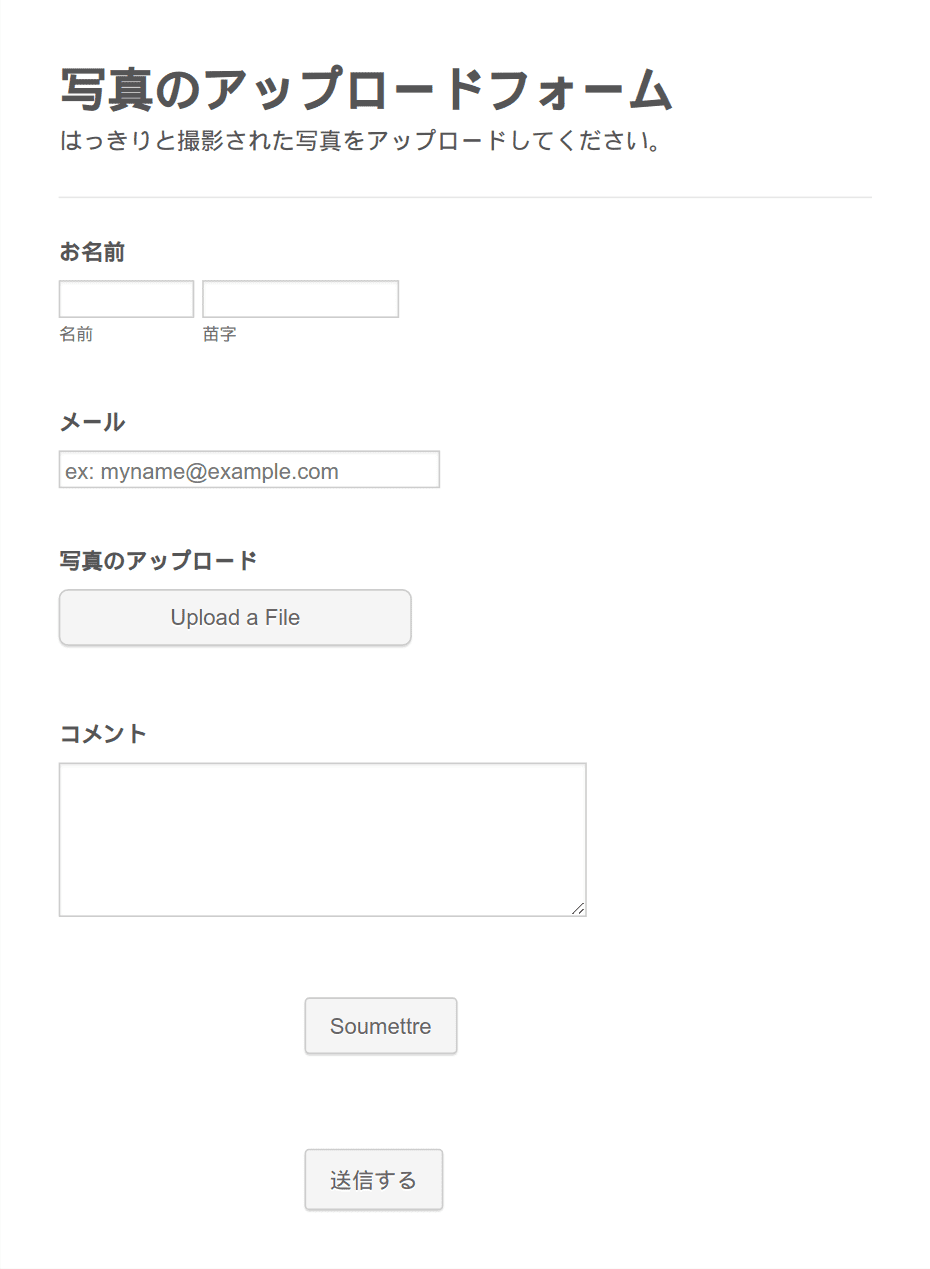Click the horizontal divider under the header
This screenshot has height=1269, width=930.
point(465,198)
